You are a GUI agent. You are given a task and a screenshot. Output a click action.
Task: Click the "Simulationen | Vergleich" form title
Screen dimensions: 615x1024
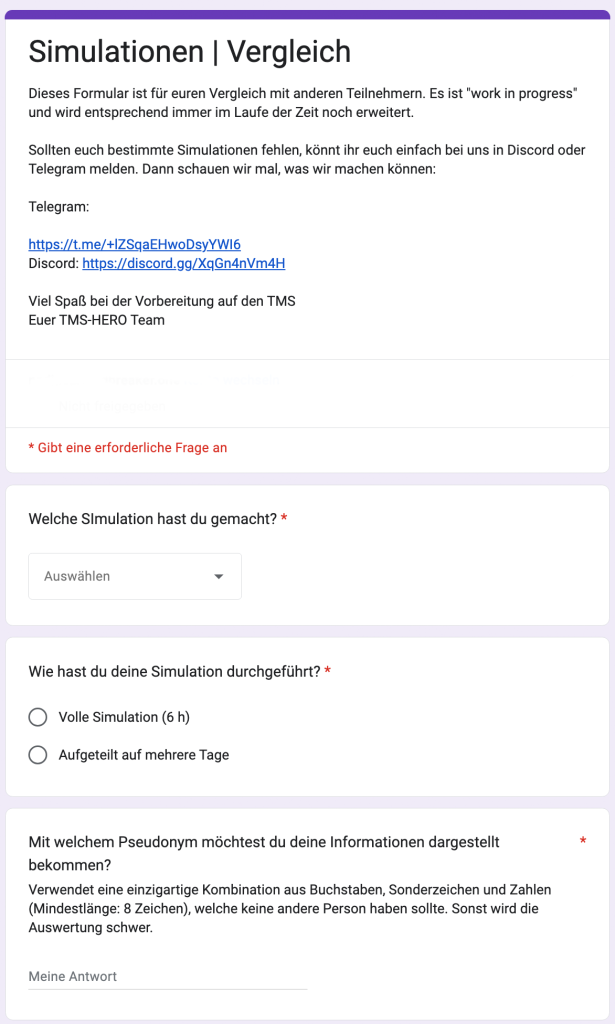pos(190,51)
